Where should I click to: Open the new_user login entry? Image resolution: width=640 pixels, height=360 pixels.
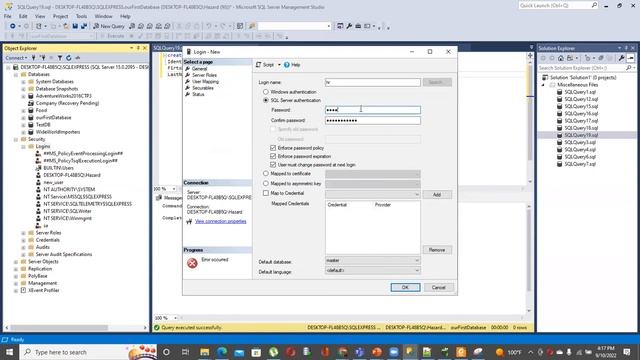(53, 182)
